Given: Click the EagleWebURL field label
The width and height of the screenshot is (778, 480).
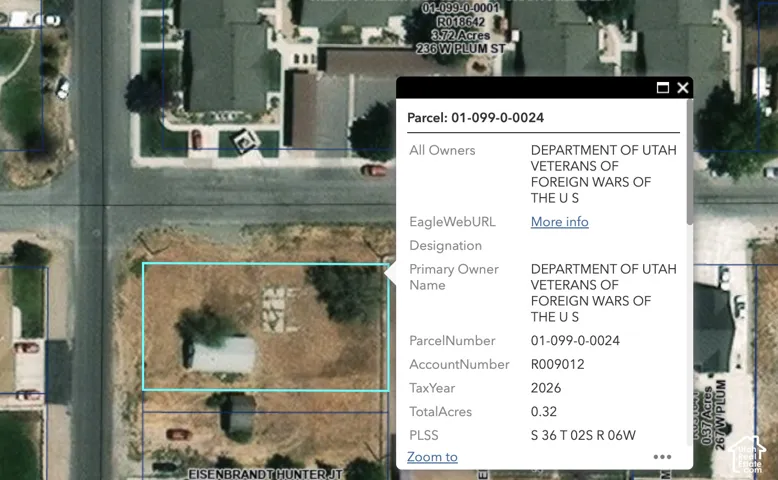Looking at the screenshot, I should tap(452, 222).
